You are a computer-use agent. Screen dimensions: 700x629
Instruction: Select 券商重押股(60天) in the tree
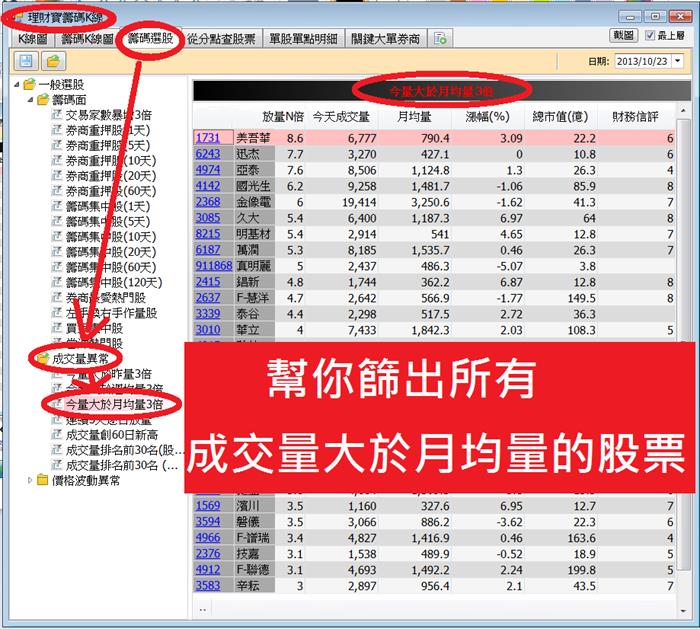pyautogui.click(x=111, y=191)
